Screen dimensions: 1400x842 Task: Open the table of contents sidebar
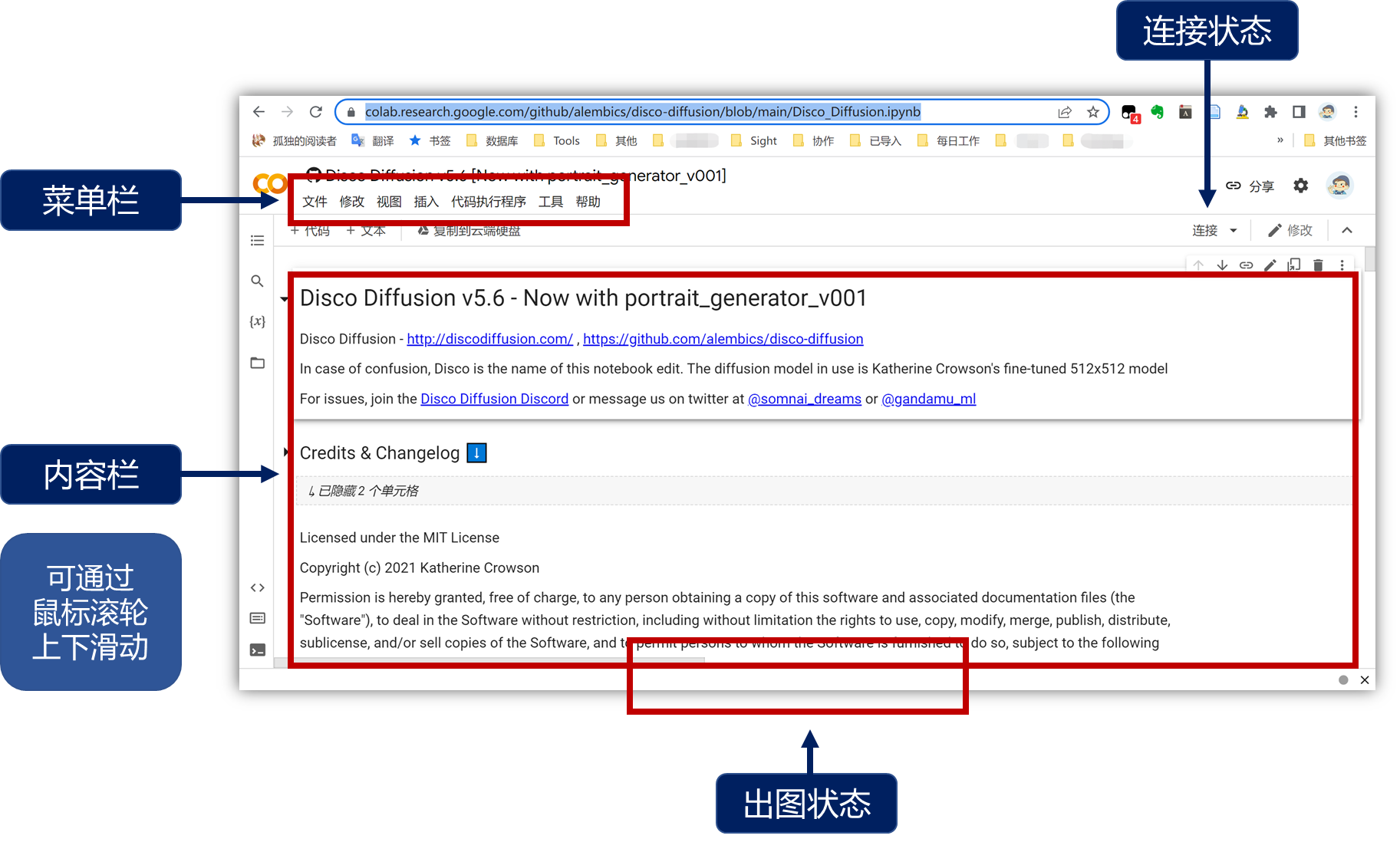[x=258, y=241]
